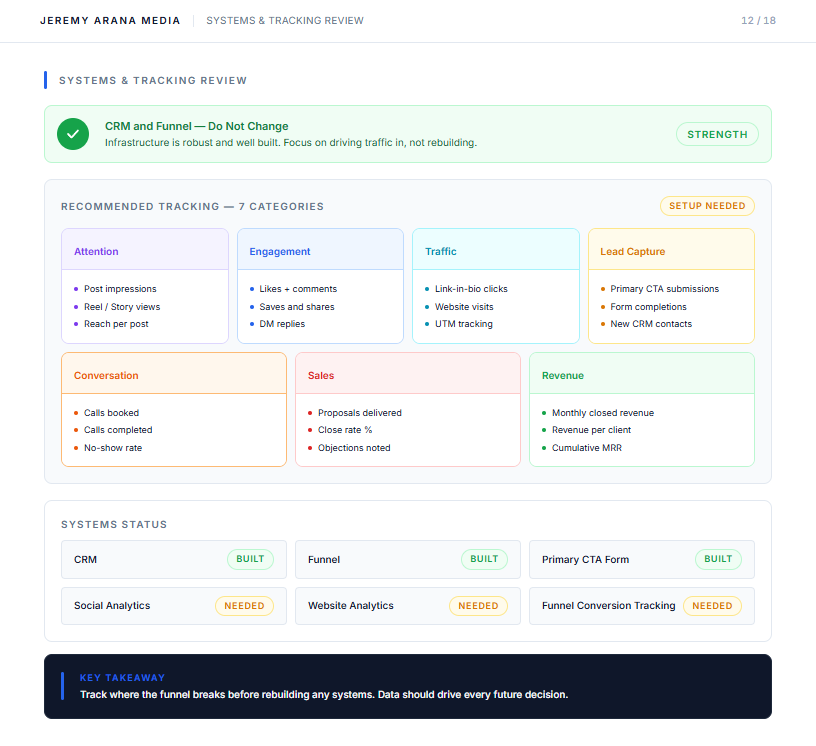816x746 pixels.
Task: Click the Primary CTA Form label
Action: click(585, 560)
